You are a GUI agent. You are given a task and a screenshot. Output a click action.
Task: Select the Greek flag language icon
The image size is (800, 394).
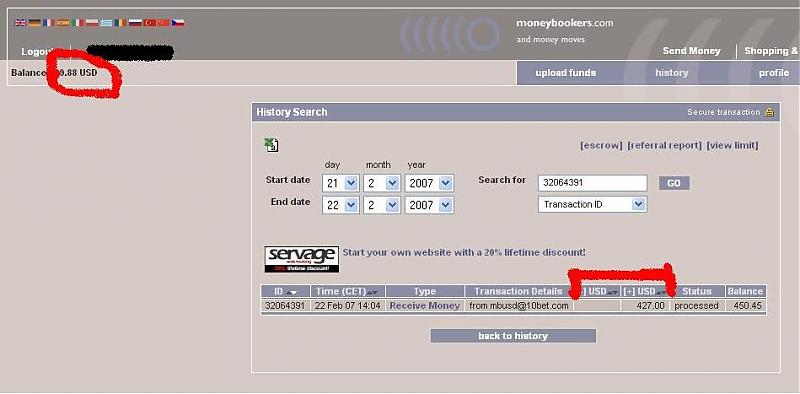pos(106,22)
